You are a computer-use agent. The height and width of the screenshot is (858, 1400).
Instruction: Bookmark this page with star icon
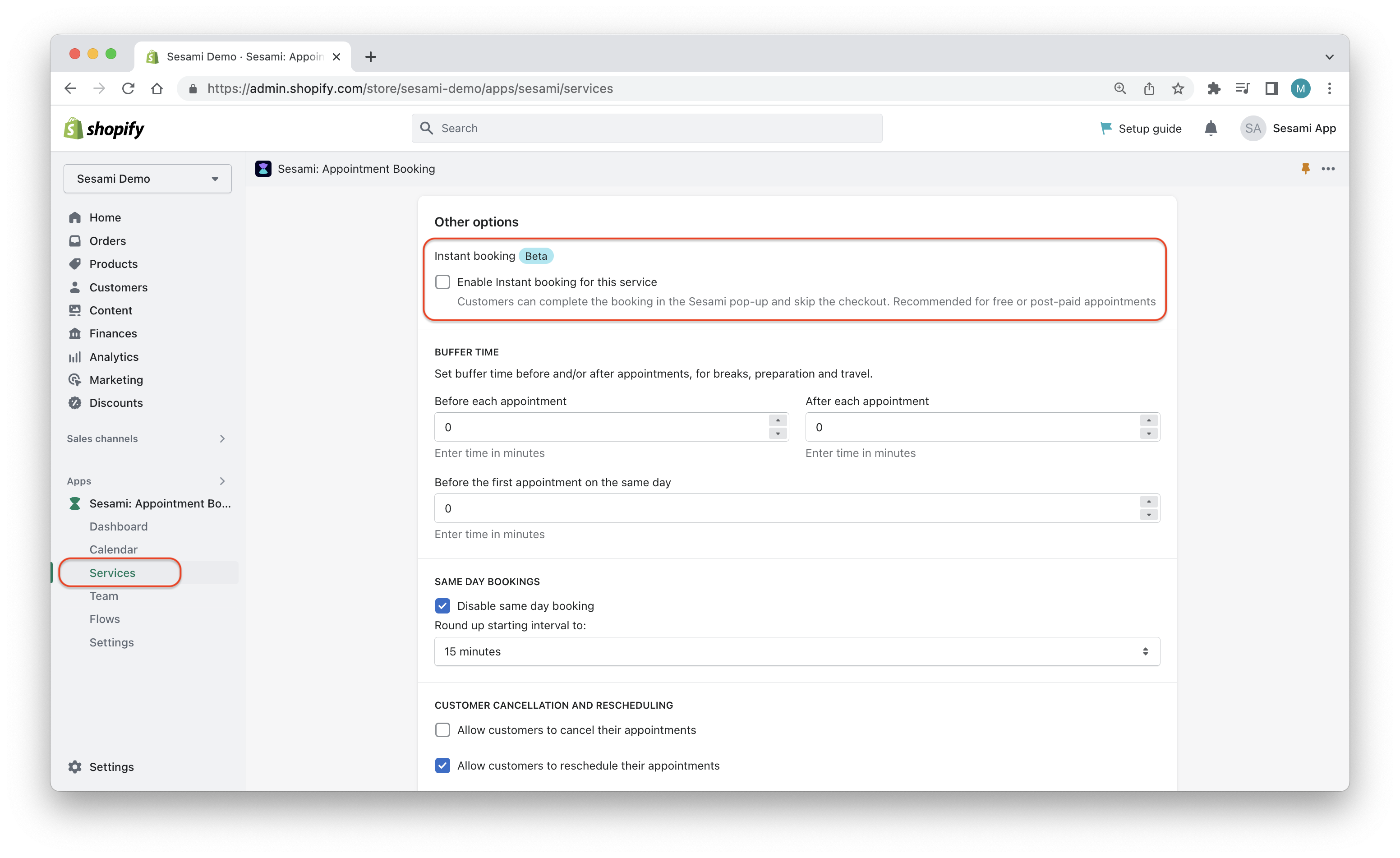1178,88
